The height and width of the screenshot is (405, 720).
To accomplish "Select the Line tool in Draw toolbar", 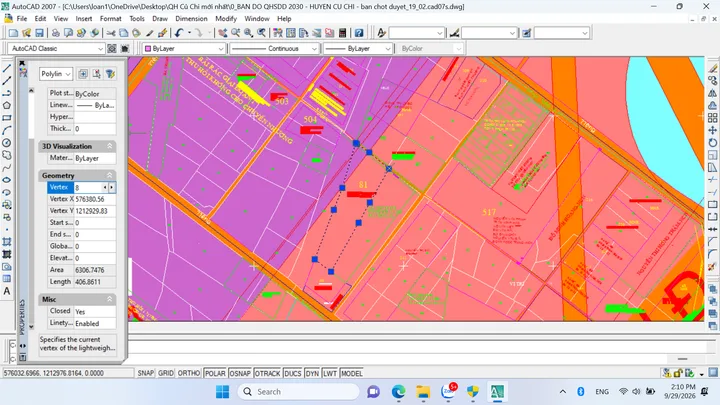I will coord(6,68).
